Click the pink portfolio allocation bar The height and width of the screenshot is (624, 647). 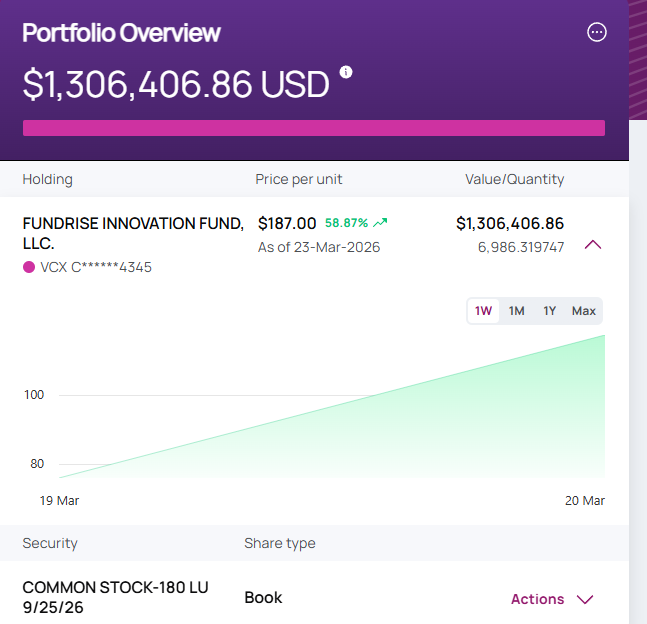[314, 128]
